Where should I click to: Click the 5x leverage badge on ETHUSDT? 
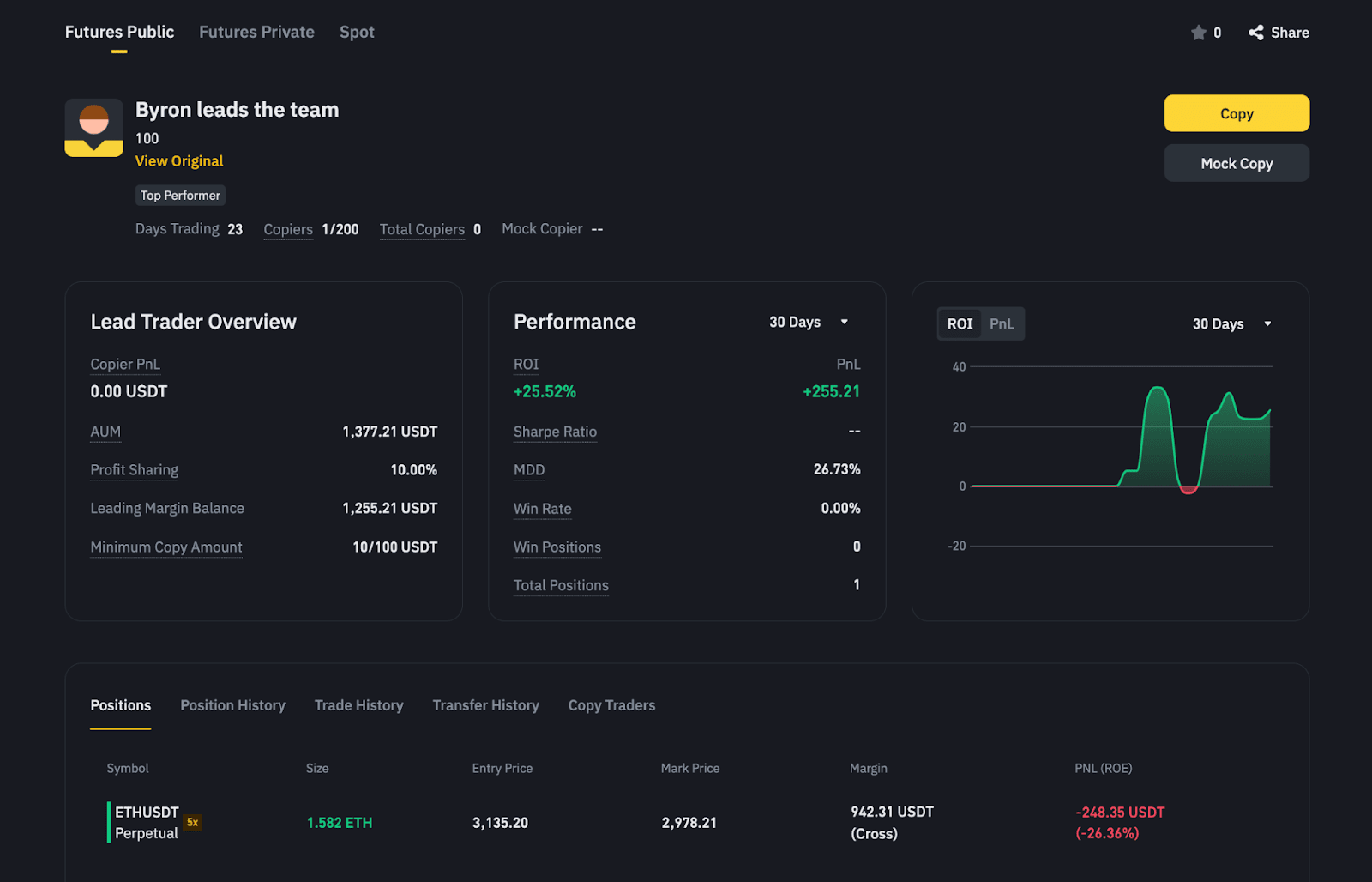click(x=193, y=822)
